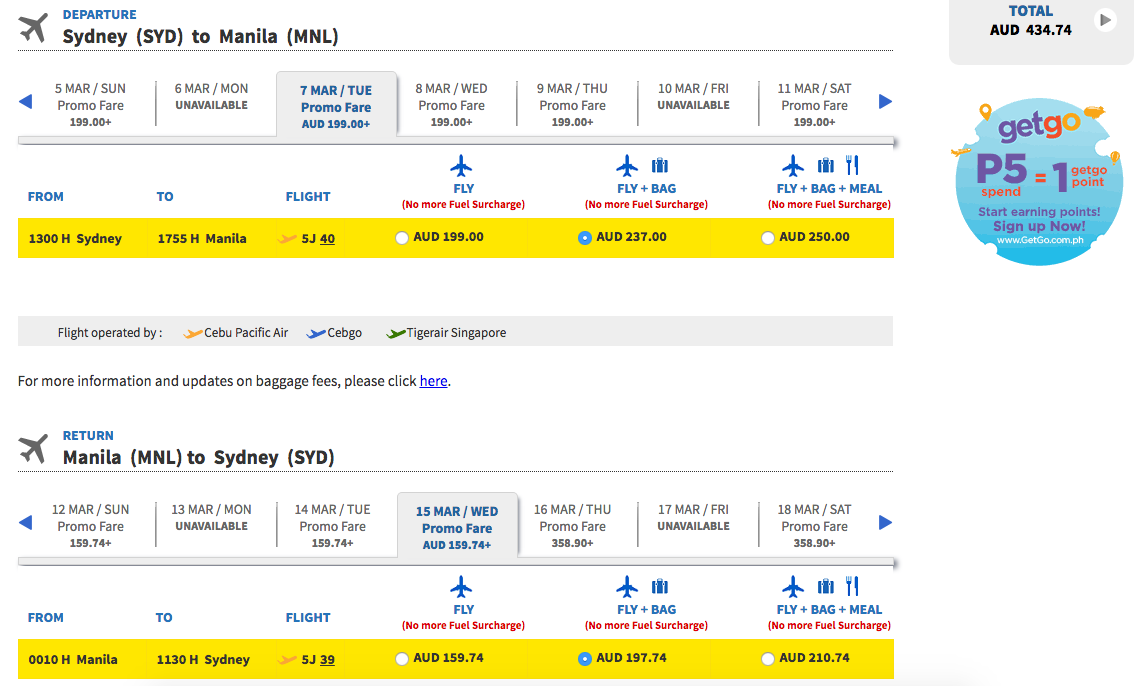Click the 'Manila (MNL) to Sydney (SYD)' heading

(199, 457)
